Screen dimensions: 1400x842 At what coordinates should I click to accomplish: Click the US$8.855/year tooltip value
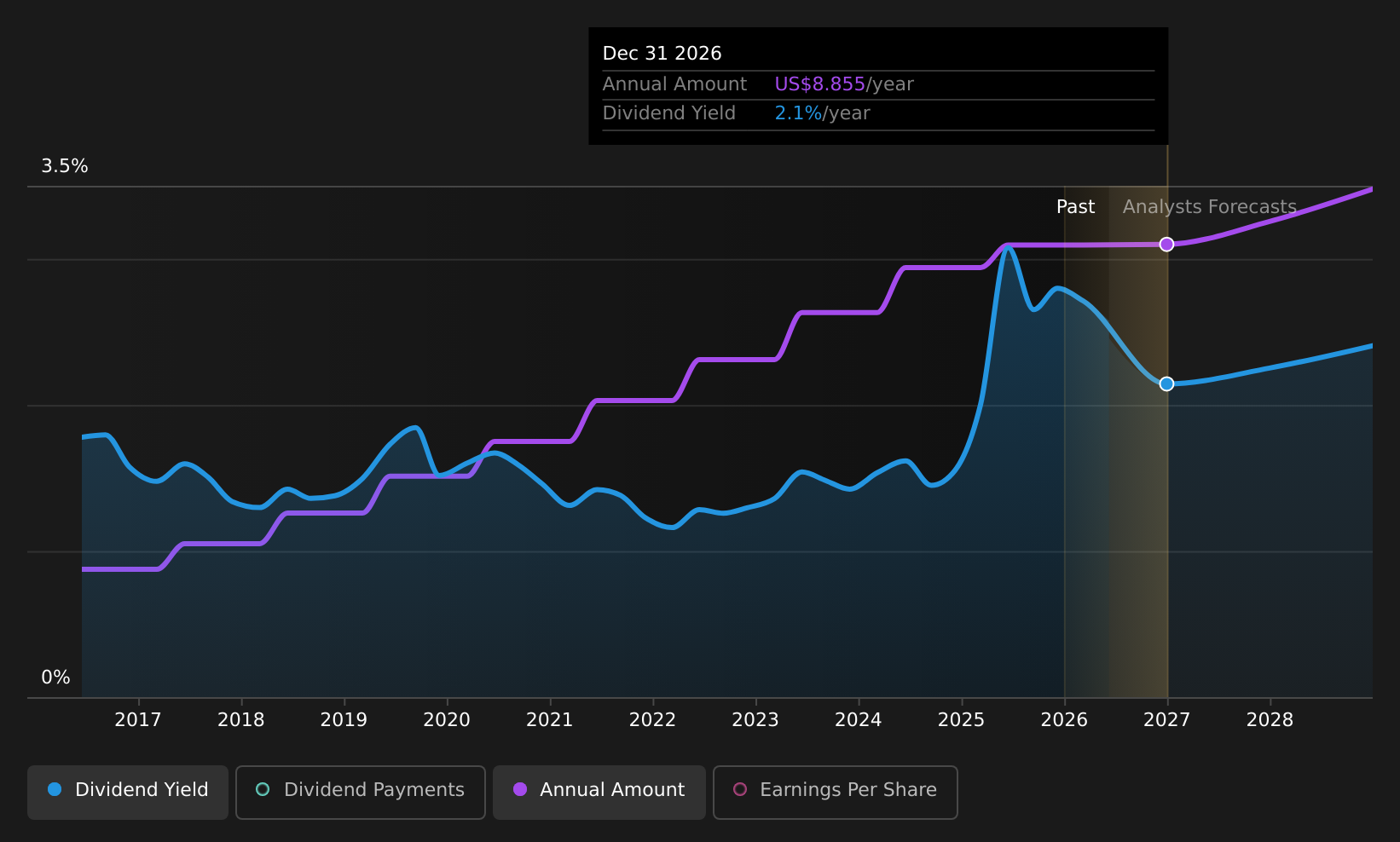pos(844,84)
